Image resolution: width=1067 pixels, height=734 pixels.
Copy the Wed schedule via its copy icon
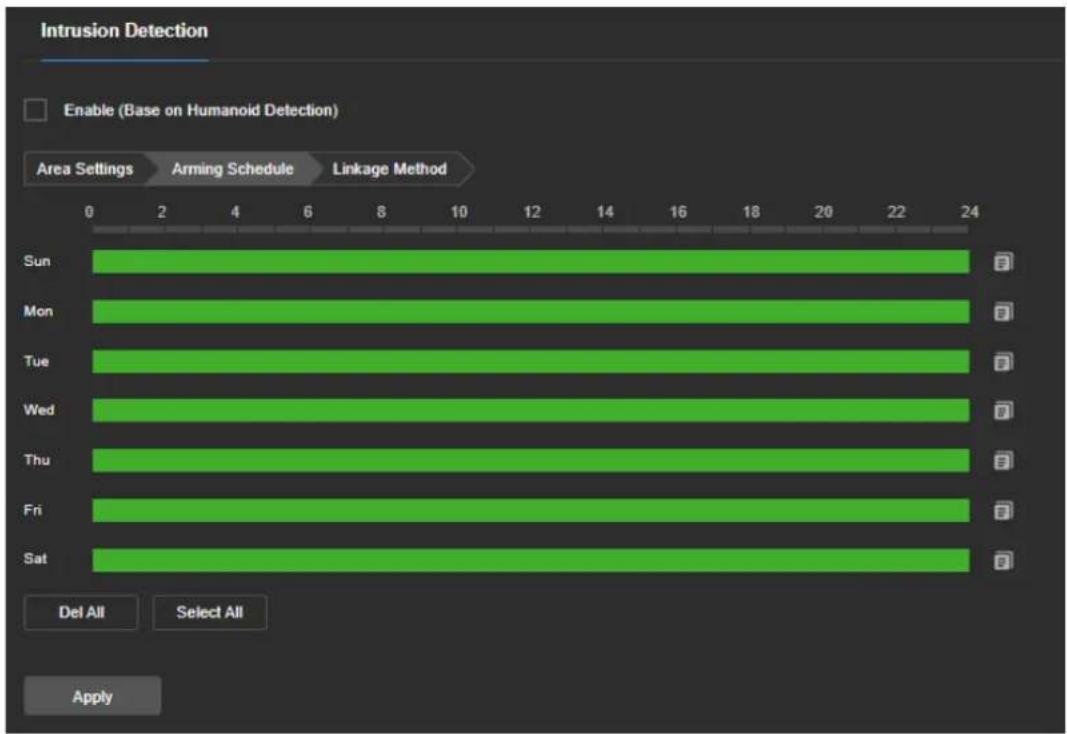[x=1003, y=410]
